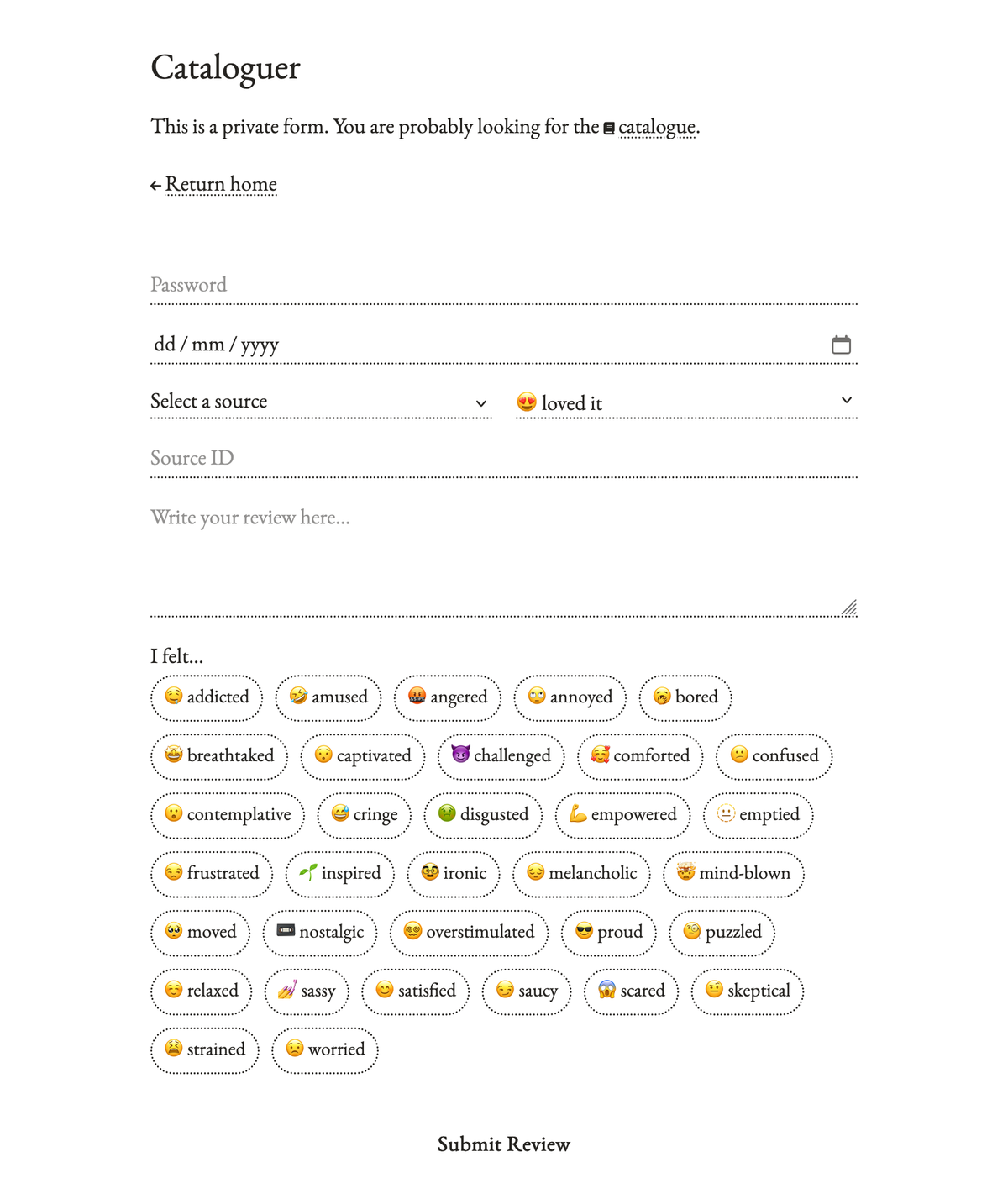Select the 'worried' emotion tag

325,1050
